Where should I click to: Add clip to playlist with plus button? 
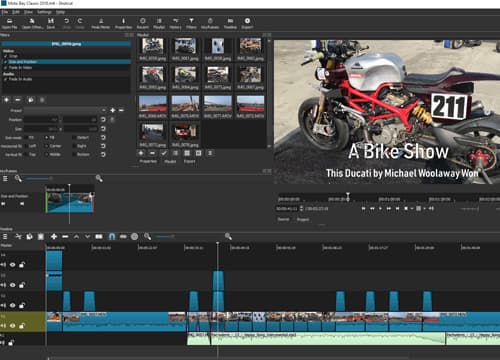tap(141, 153)
